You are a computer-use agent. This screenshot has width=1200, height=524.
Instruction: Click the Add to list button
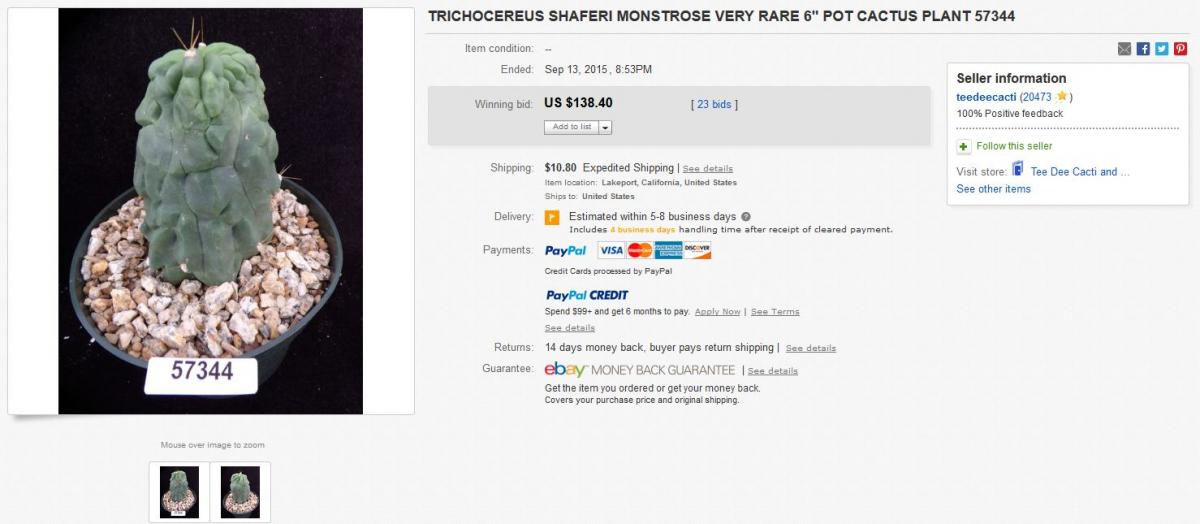tap(572, 127)
